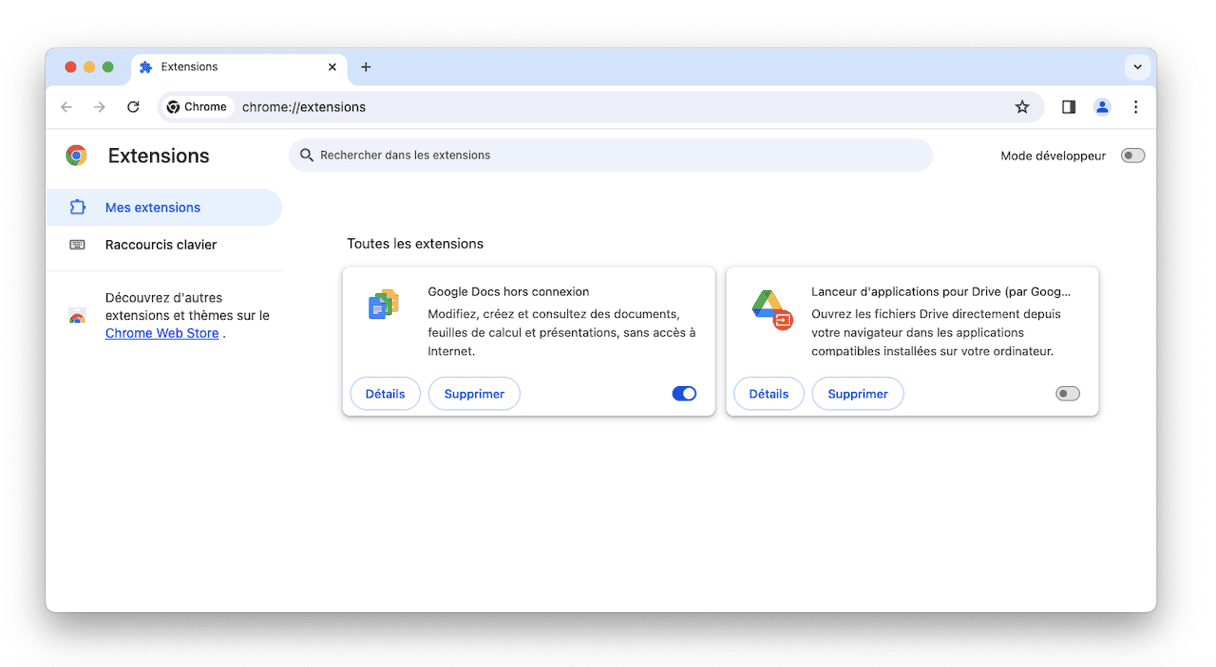Expand the tab search chevron
The width and height of the screenshot is (1216, 667).
(x=1137, y=67)
